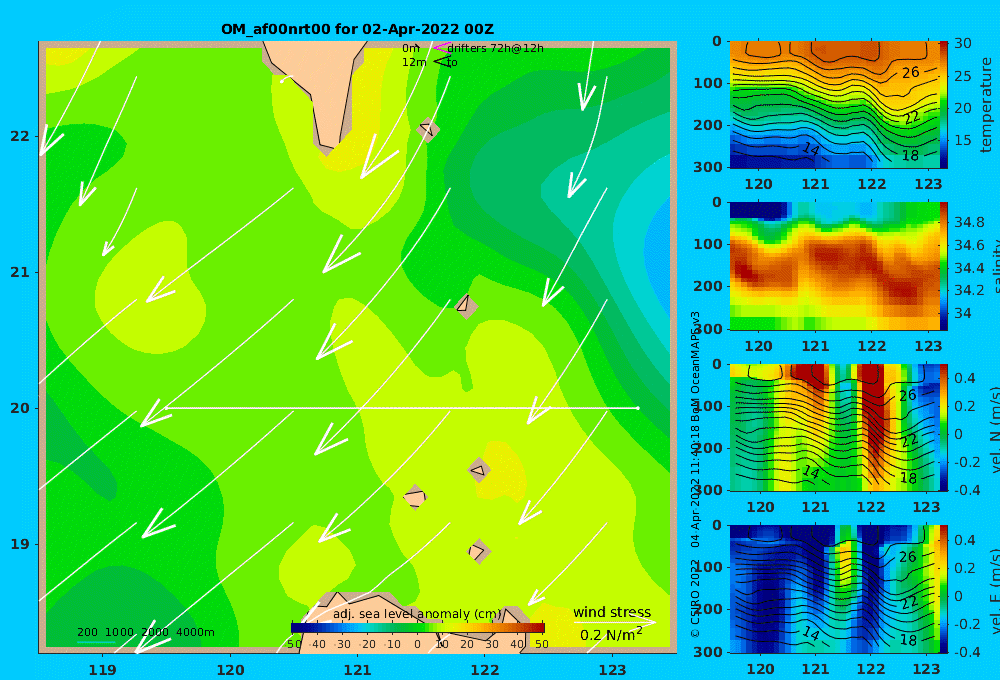
Task: Click the wind stress reference arrow
Action: pos(614,622)
